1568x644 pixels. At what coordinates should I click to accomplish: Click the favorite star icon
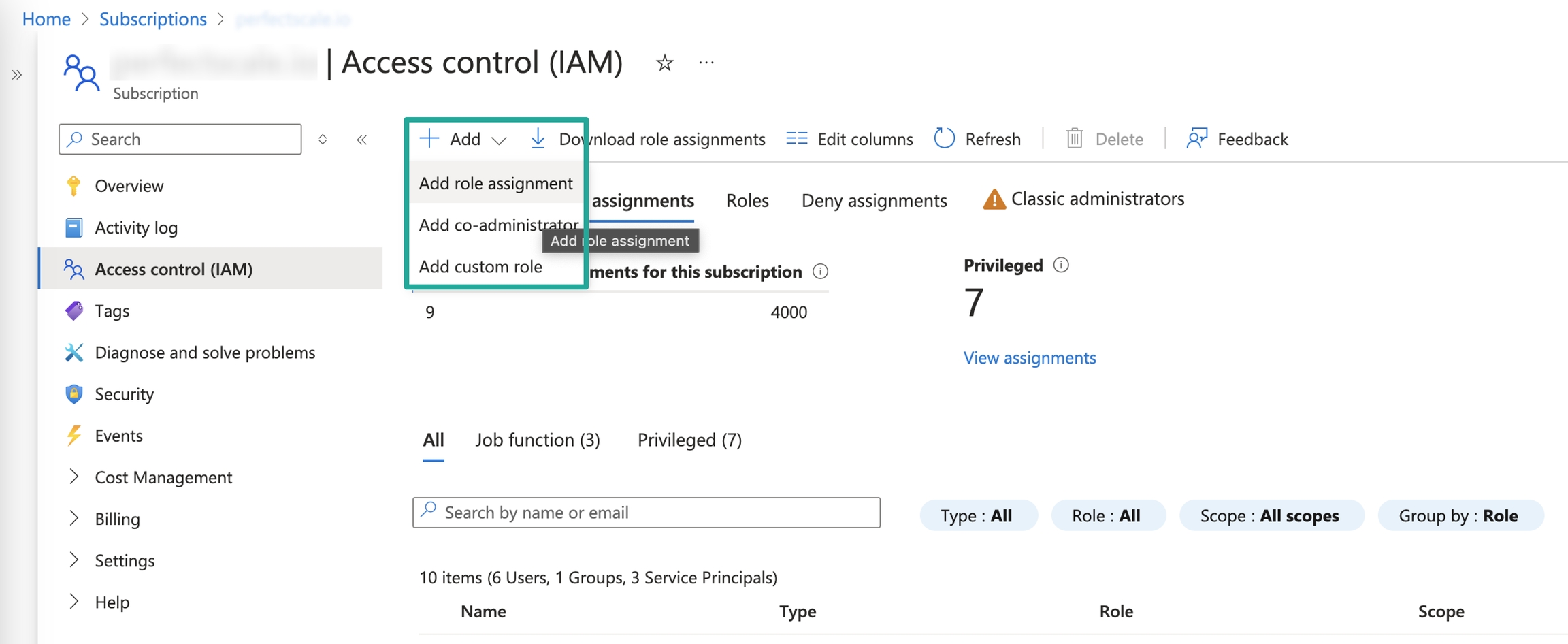664,63
